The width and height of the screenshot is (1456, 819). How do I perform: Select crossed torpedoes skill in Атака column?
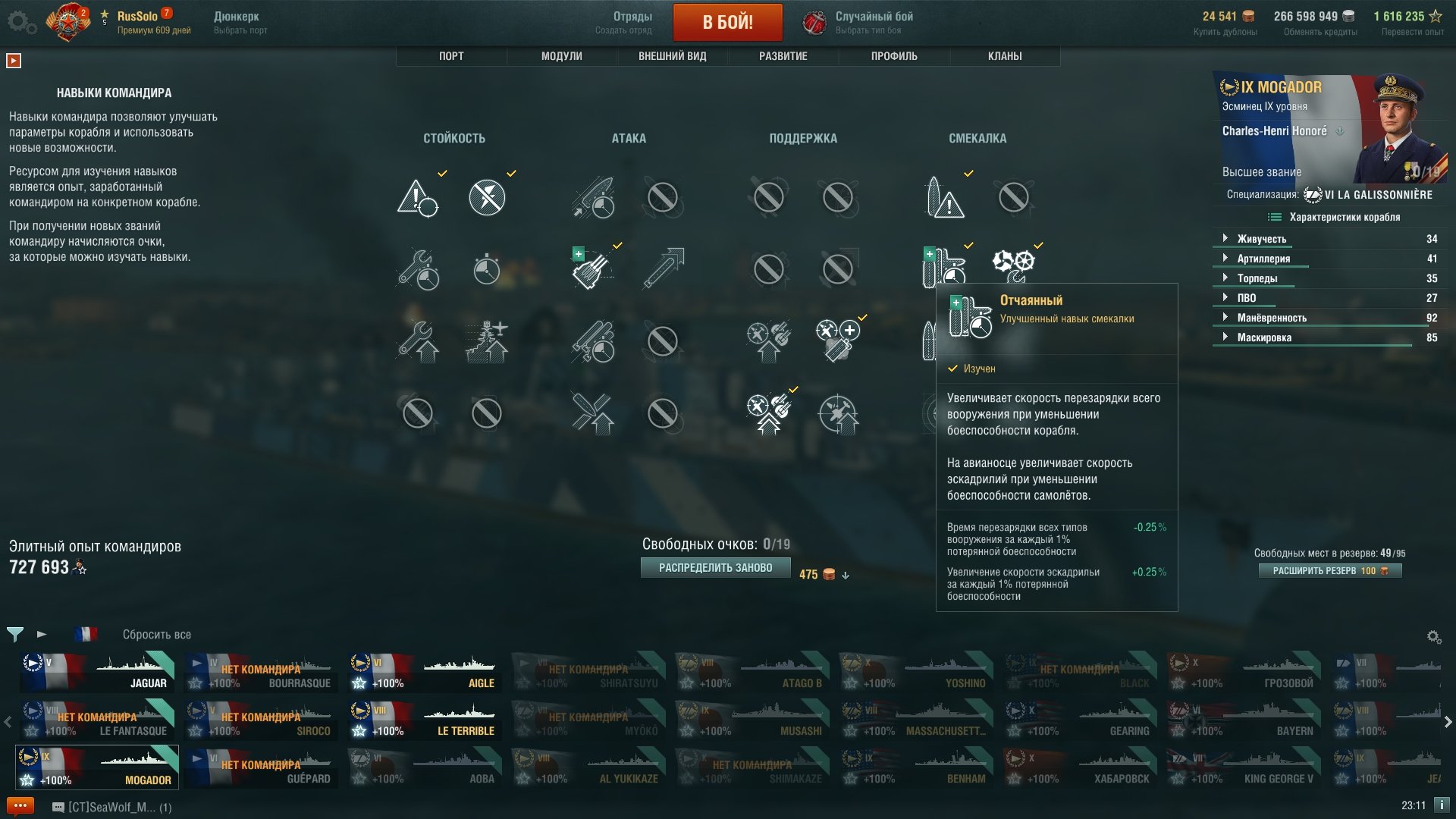pyautogui.click(x=592, y=413)
